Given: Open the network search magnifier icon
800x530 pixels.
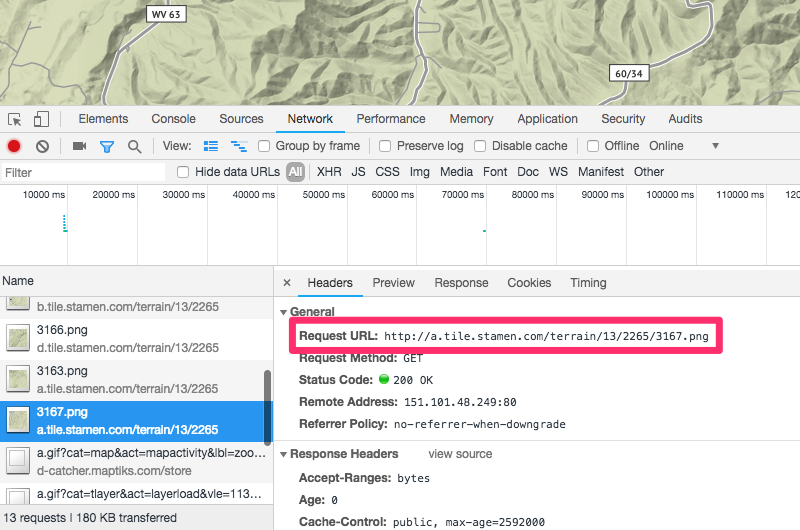Looking at the screenshot, I should pos(134,146).
